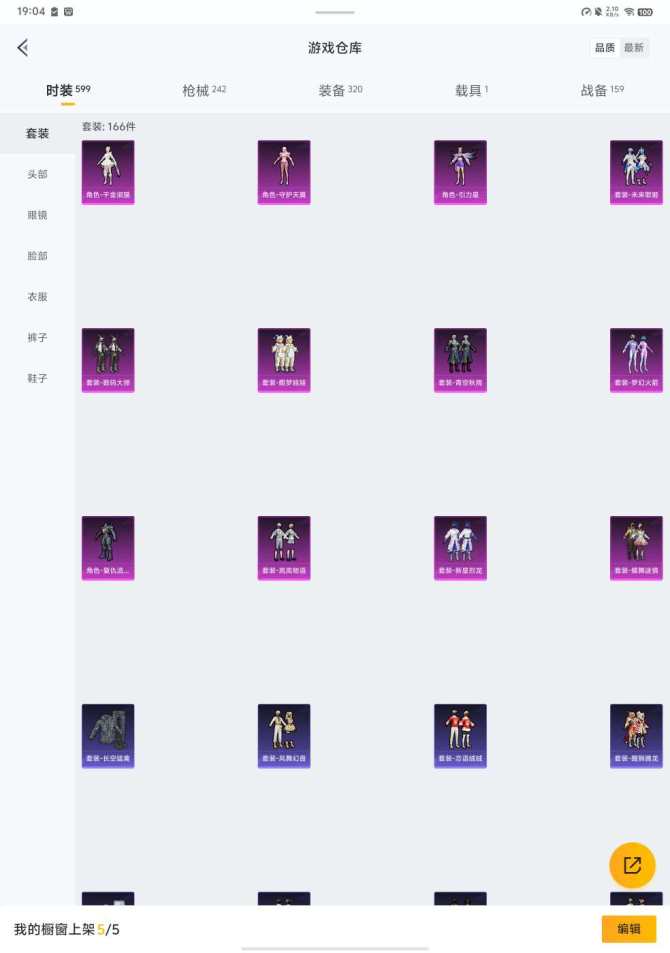
Task: Switch to the 装备 320 tab
Action: [340, 90]
